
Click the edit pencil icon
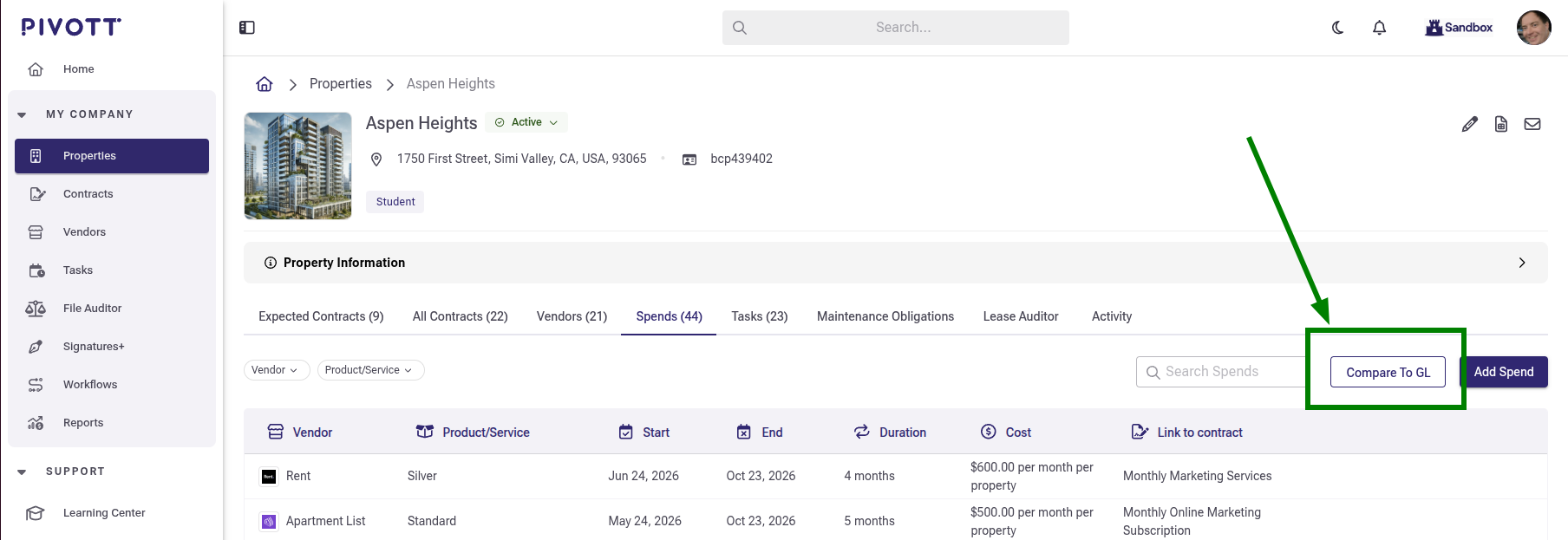pos(1469,124)
